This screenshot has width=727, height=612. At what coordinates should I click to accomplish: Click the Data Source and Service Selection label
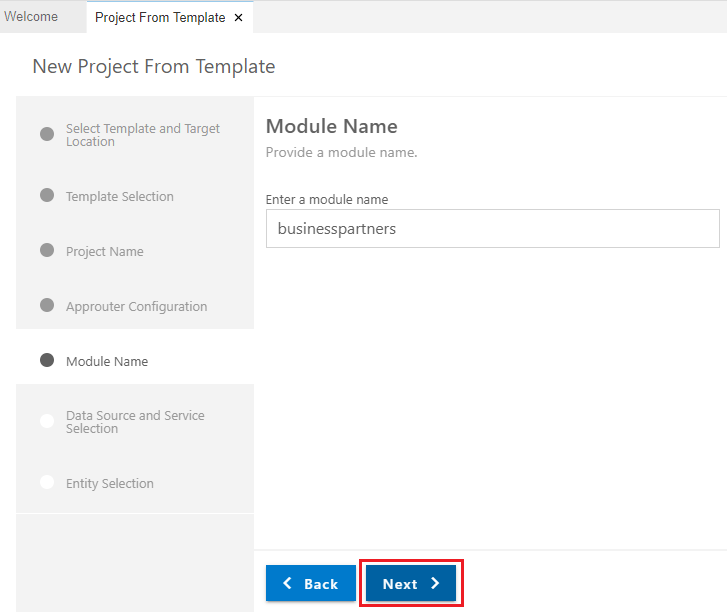(135, 422)
